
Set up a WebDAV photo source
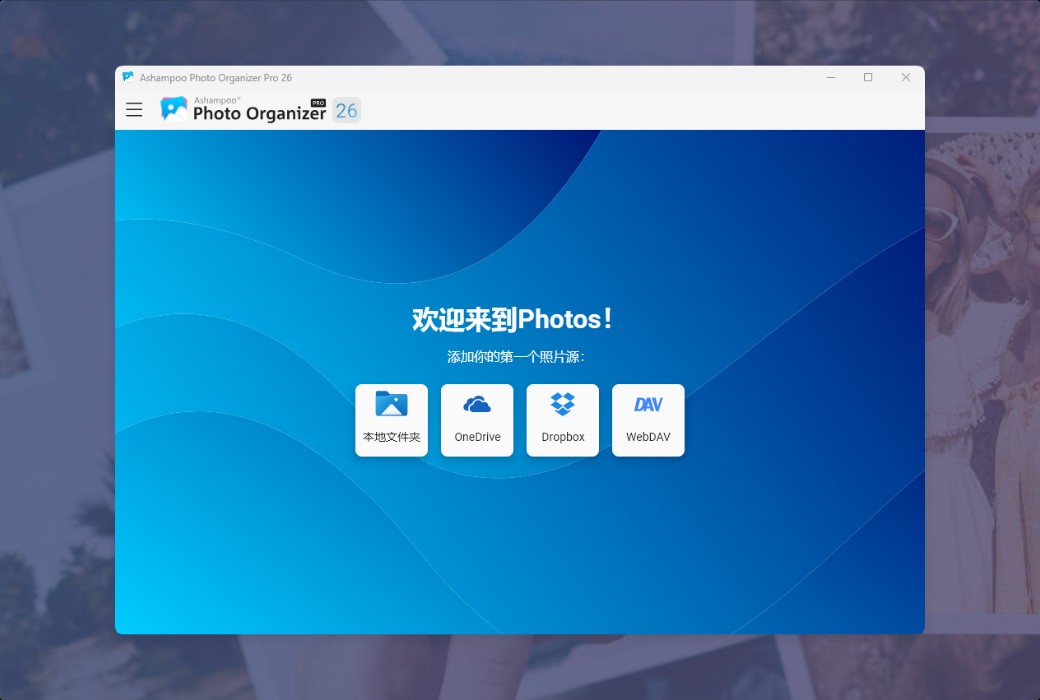[648, 419]
